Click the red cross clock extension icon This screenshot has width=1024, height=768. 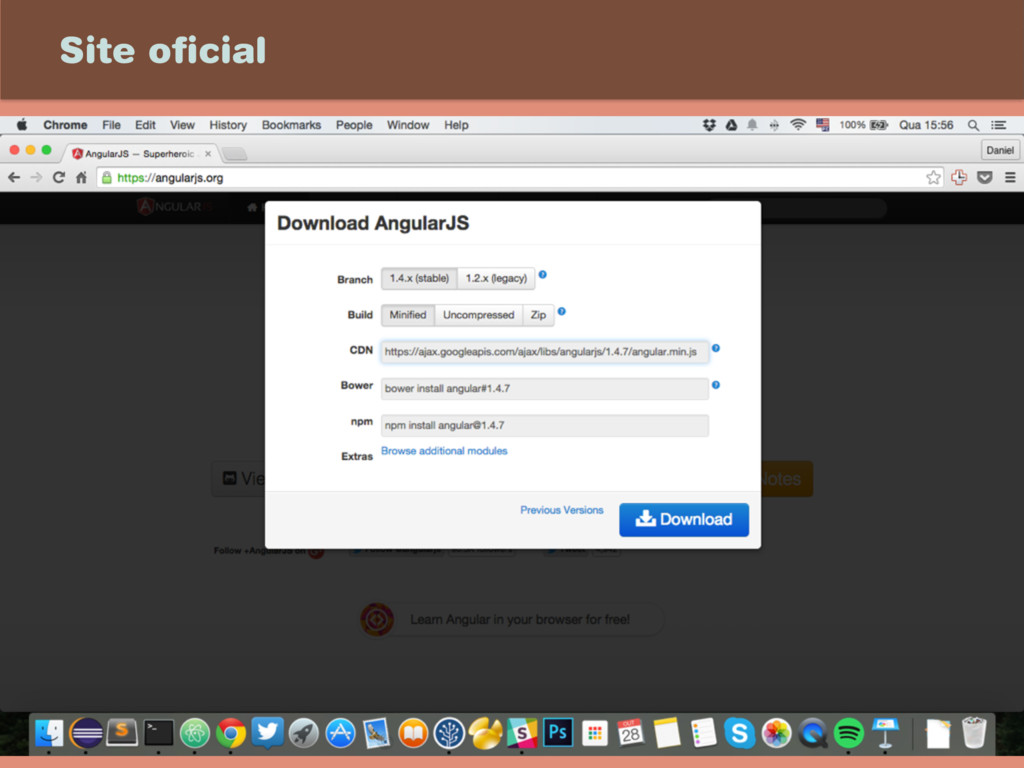959,177
